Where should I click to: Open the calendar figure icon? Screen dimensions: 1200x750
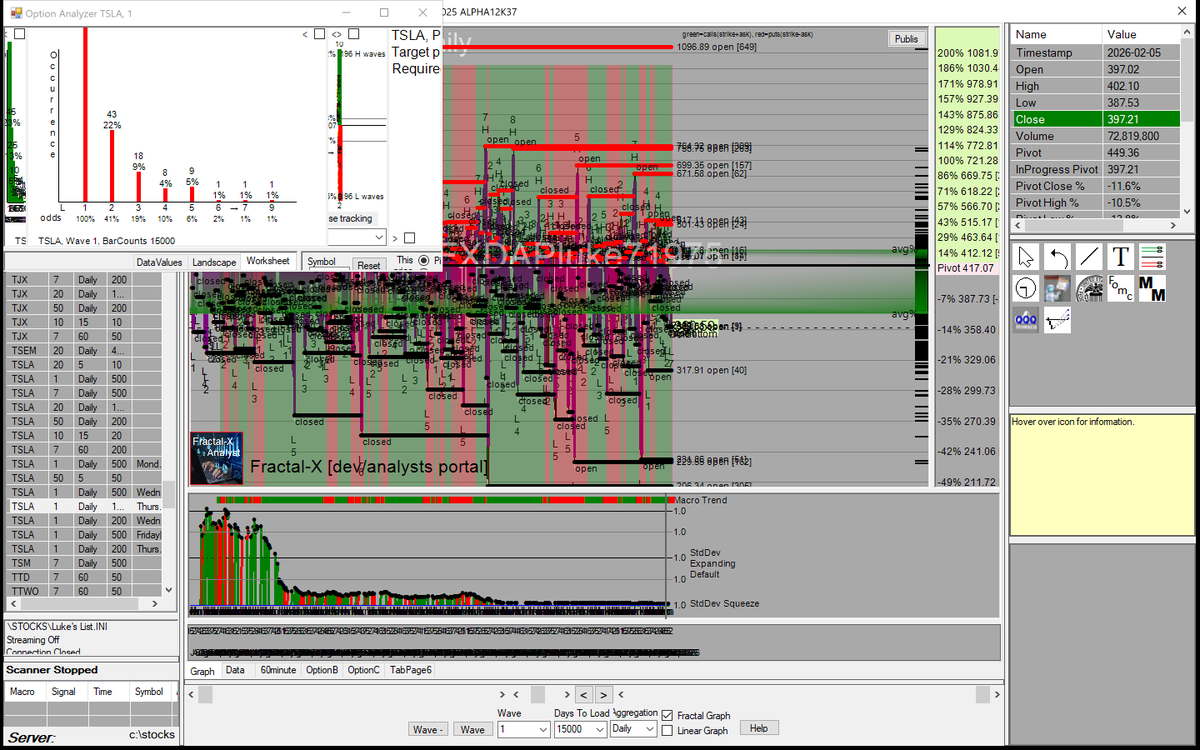(x=1058, y=289)
